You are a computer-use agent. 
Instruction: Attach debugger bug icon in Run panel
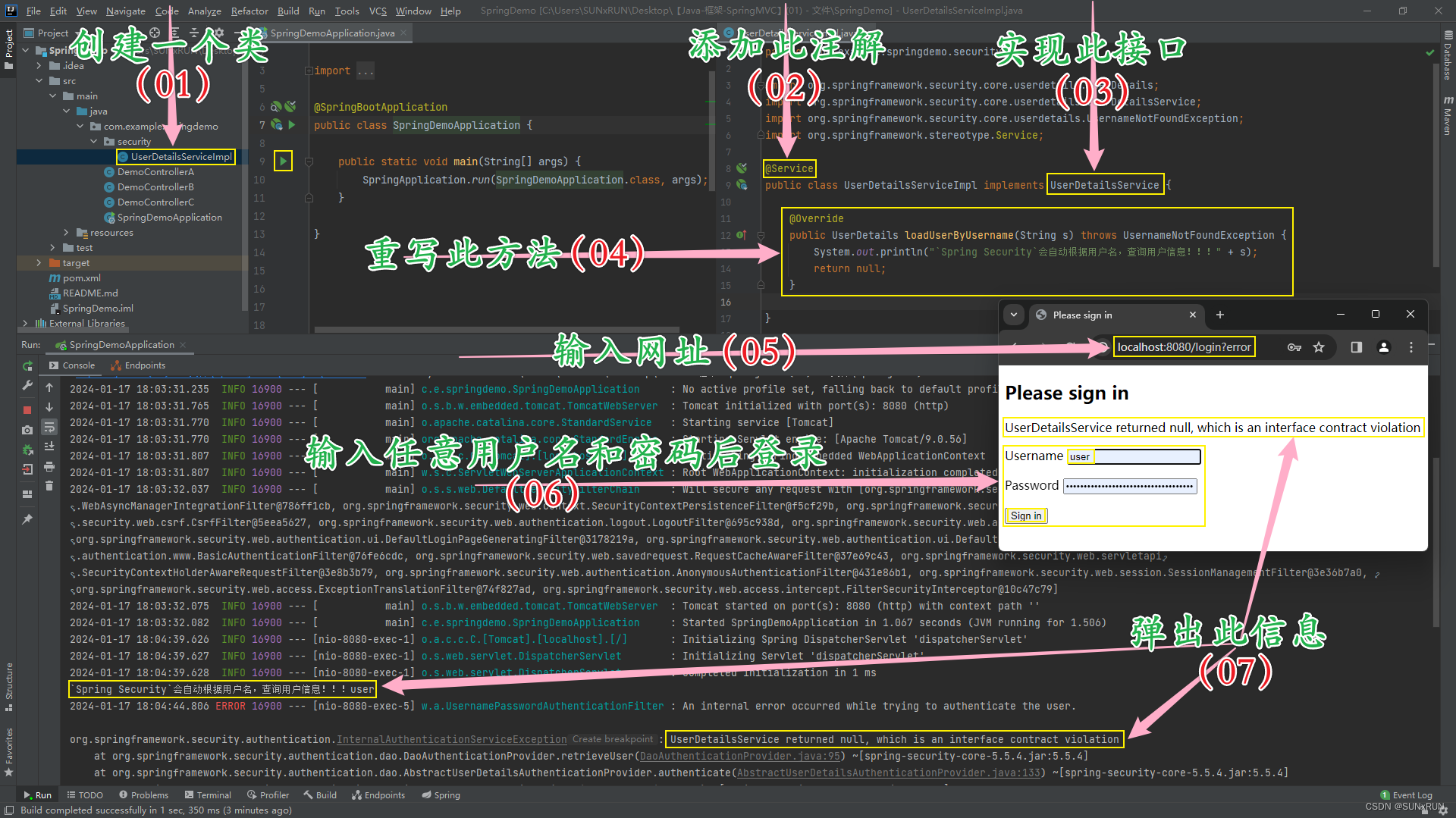(27, 450)
